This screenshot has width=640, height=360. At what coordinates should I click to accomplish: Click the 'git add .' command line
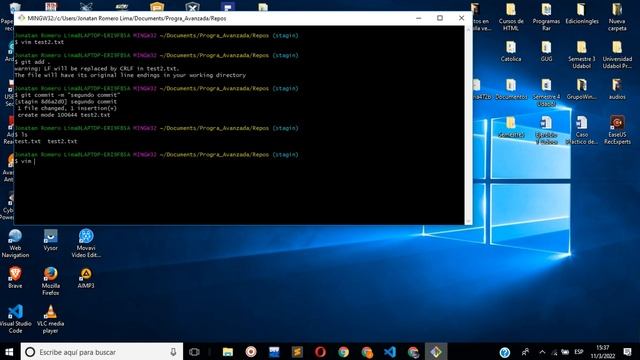click(33, 62)
